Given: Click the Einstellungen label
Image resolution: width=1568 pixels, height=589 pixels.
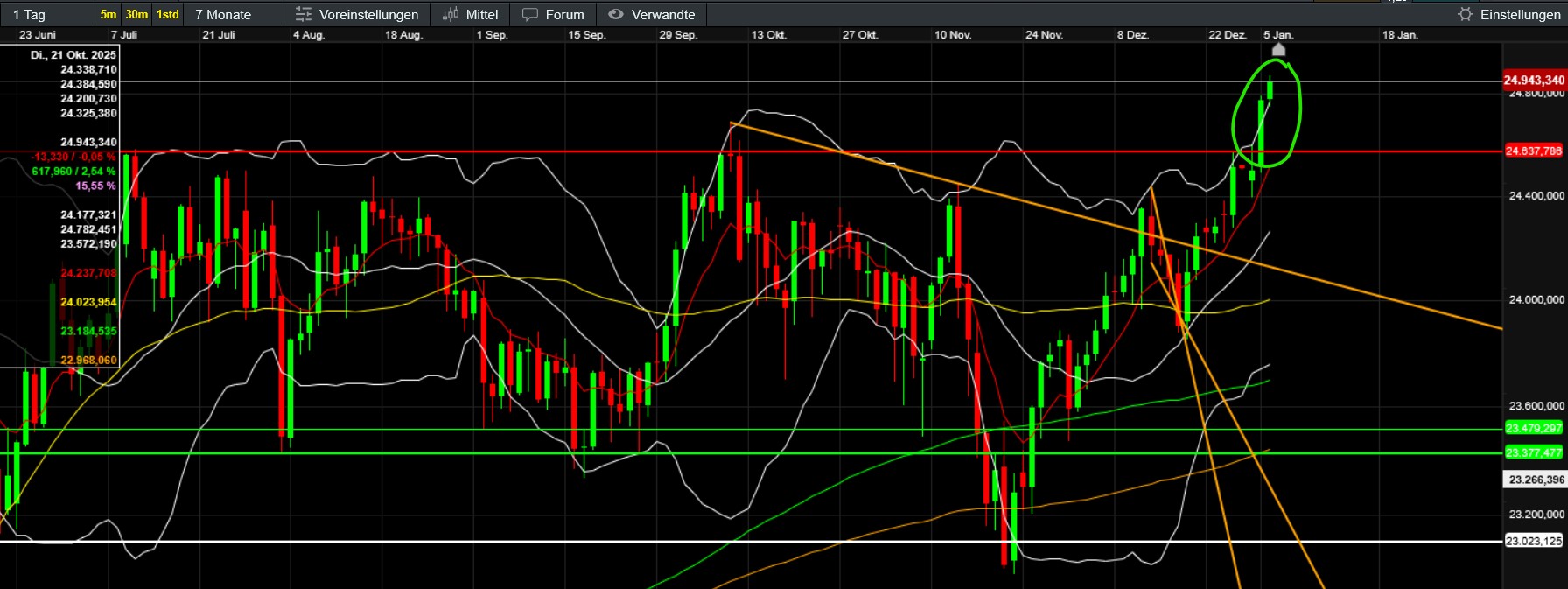Looking at the screenshot, I should [x=1520, y=14].
